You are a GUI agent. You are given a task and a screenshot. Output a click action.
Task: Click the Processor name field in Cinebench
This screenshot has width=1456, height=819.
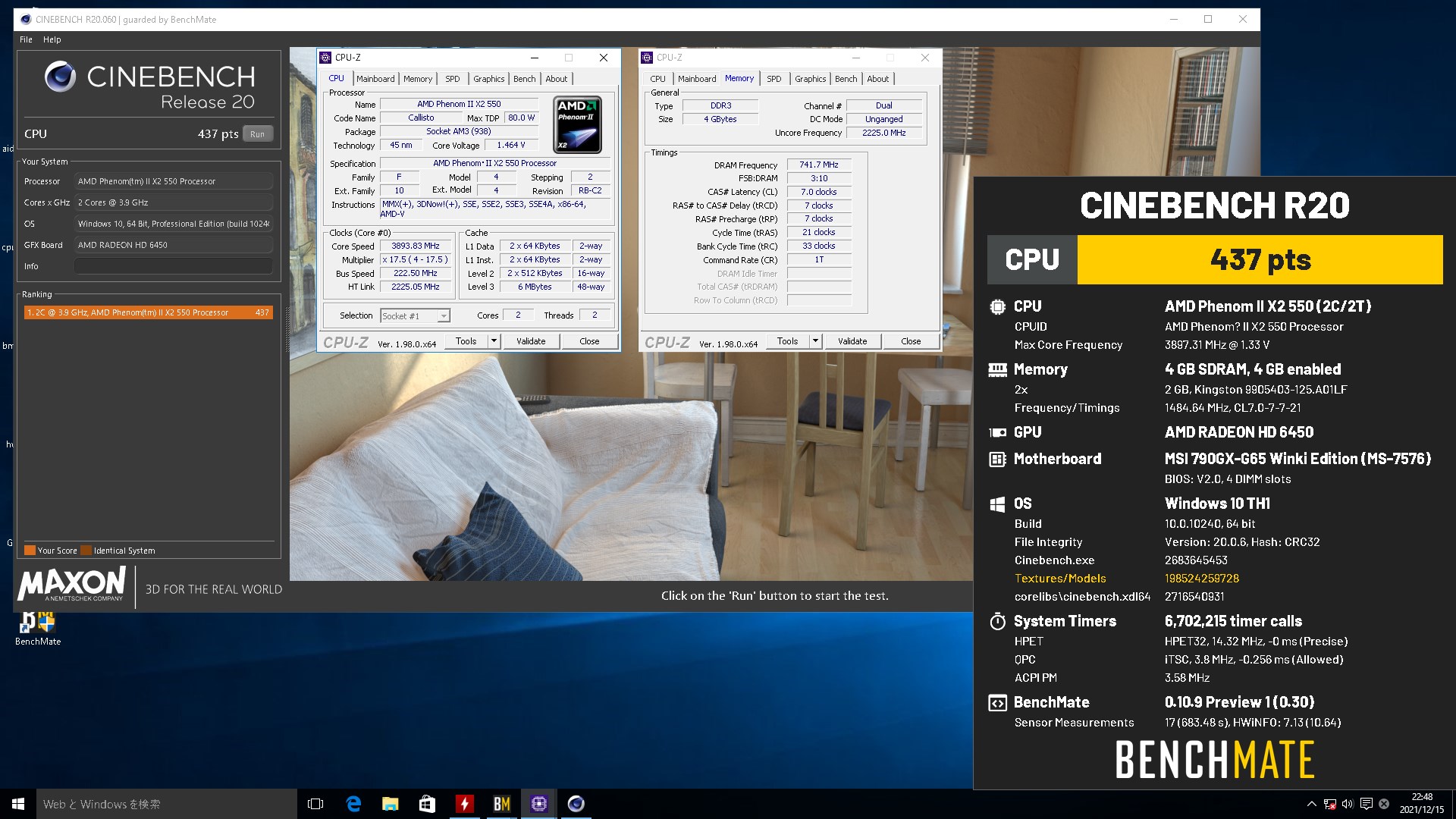(174, 181)
